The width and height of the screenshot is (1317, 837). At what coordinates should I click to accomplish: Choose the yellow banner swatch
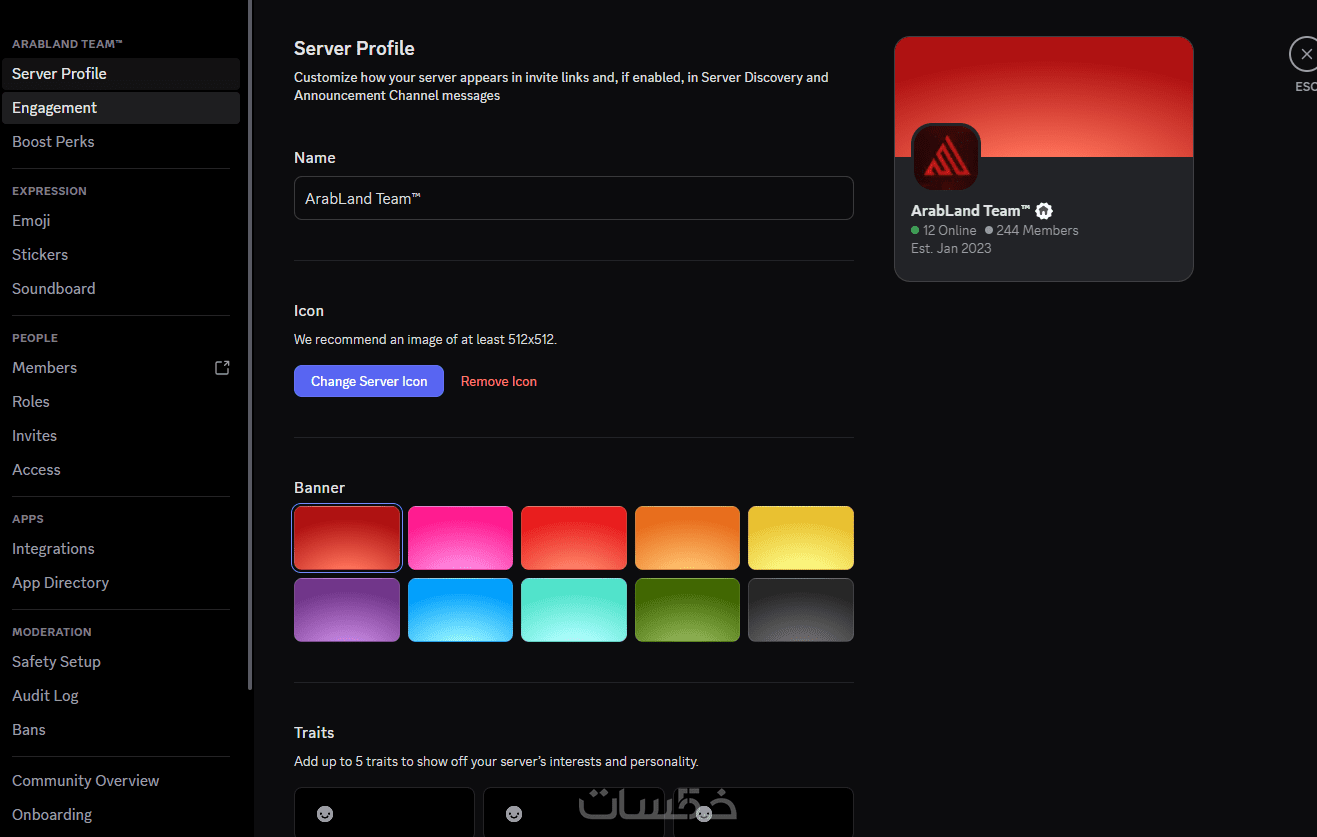pyautogui.click(x=801, y=538)
